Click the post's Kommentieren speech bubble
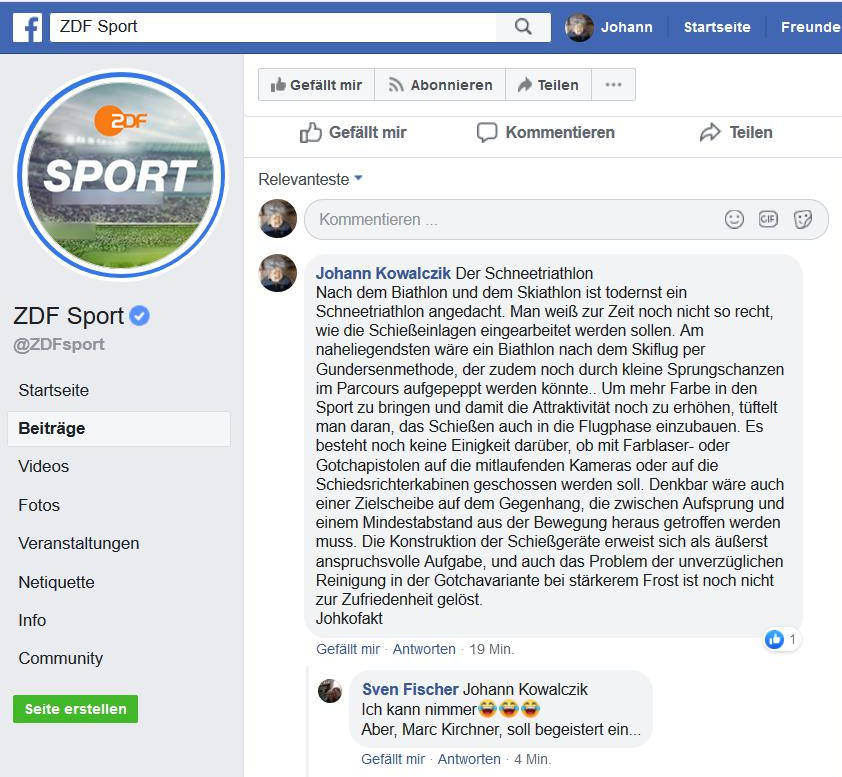This screenshot has height=777, width=842. (546, 133)
